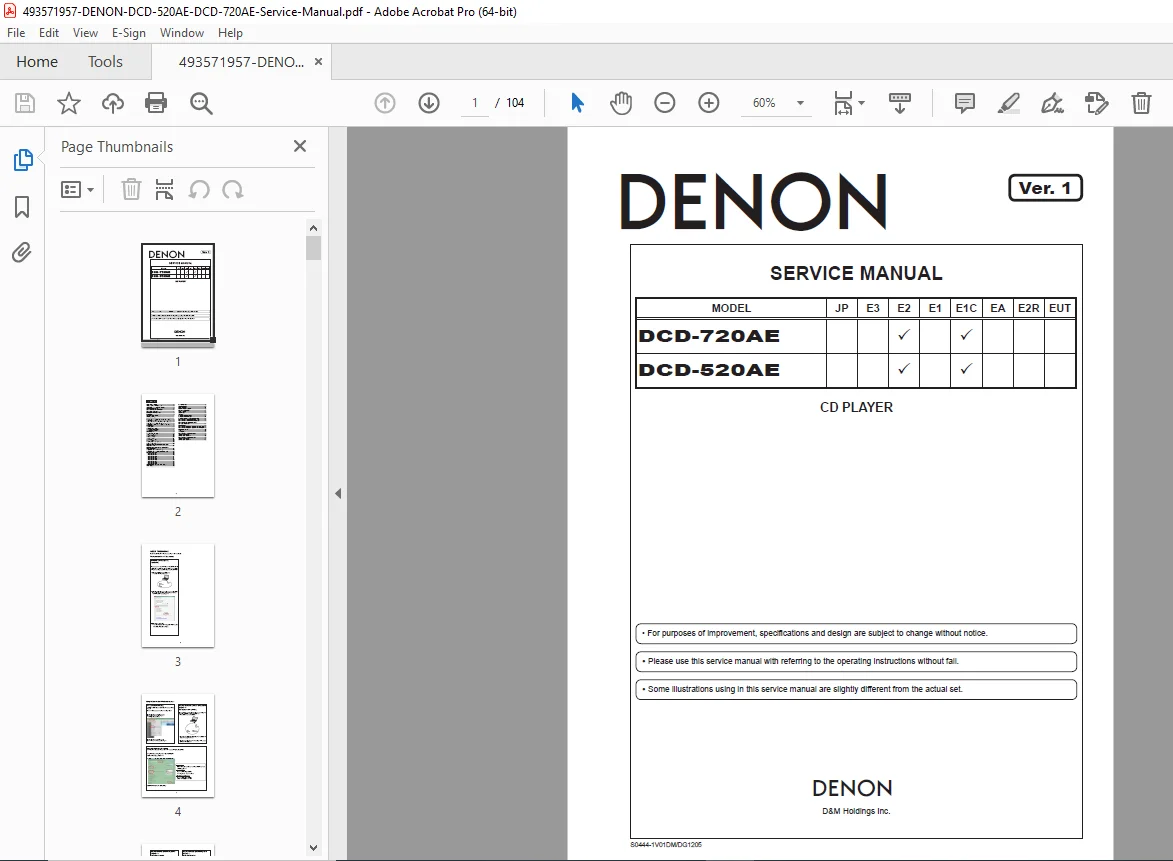Activate the selection arrow tool
The height and width of the screenshot is (861, 1173).
(x=577, y=102)
